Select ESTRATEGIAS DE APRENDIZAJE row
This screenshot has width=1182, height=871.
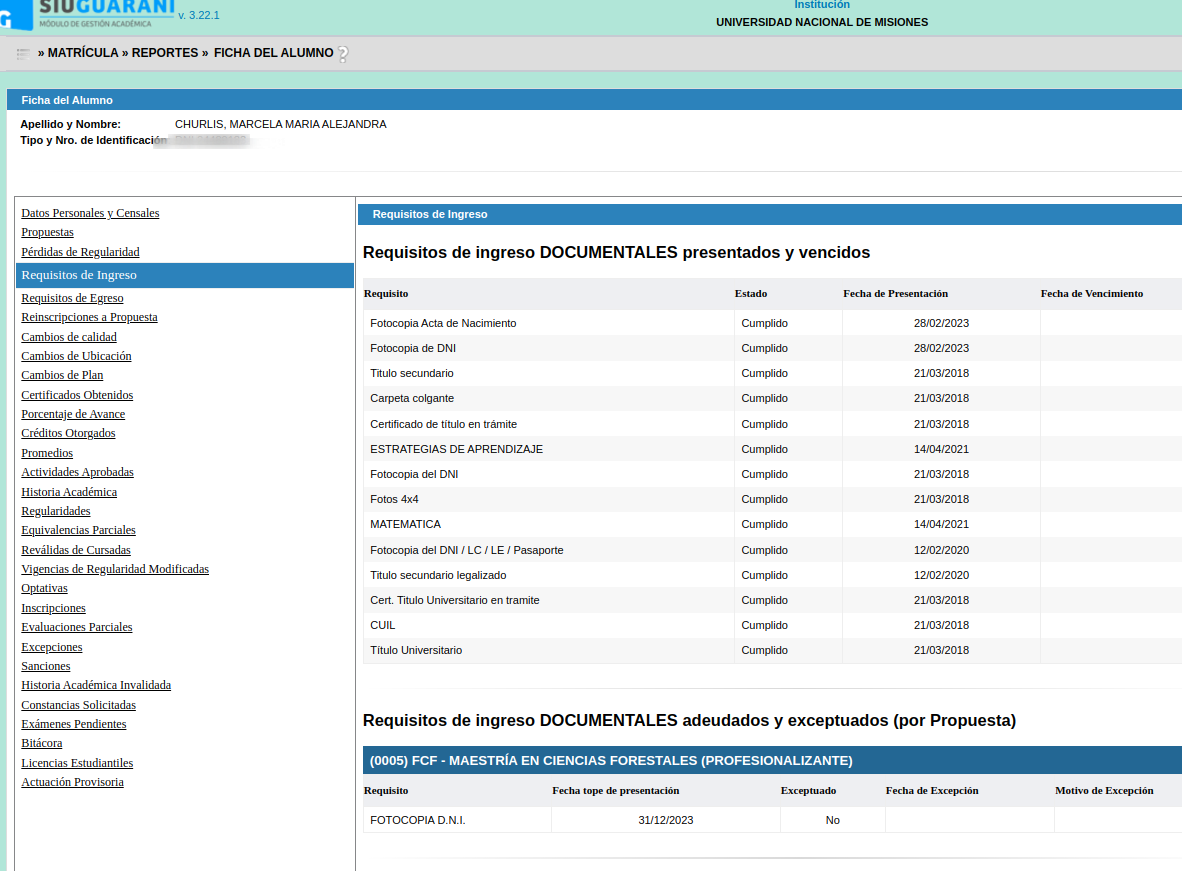773,449
